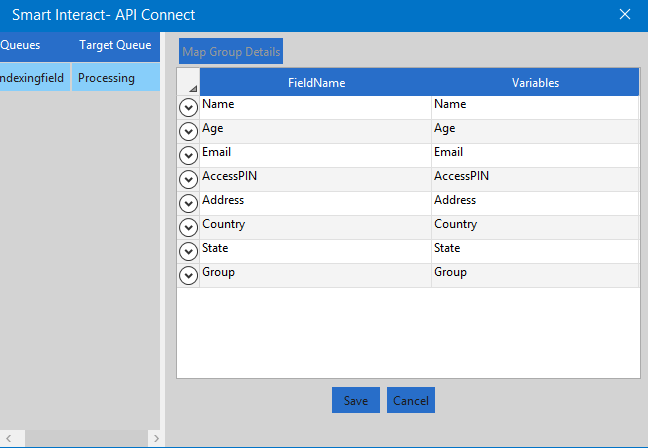Click the grid select-all corner triangle
Image resolution: width=648 pixels, height=448 pixels.
189,84
